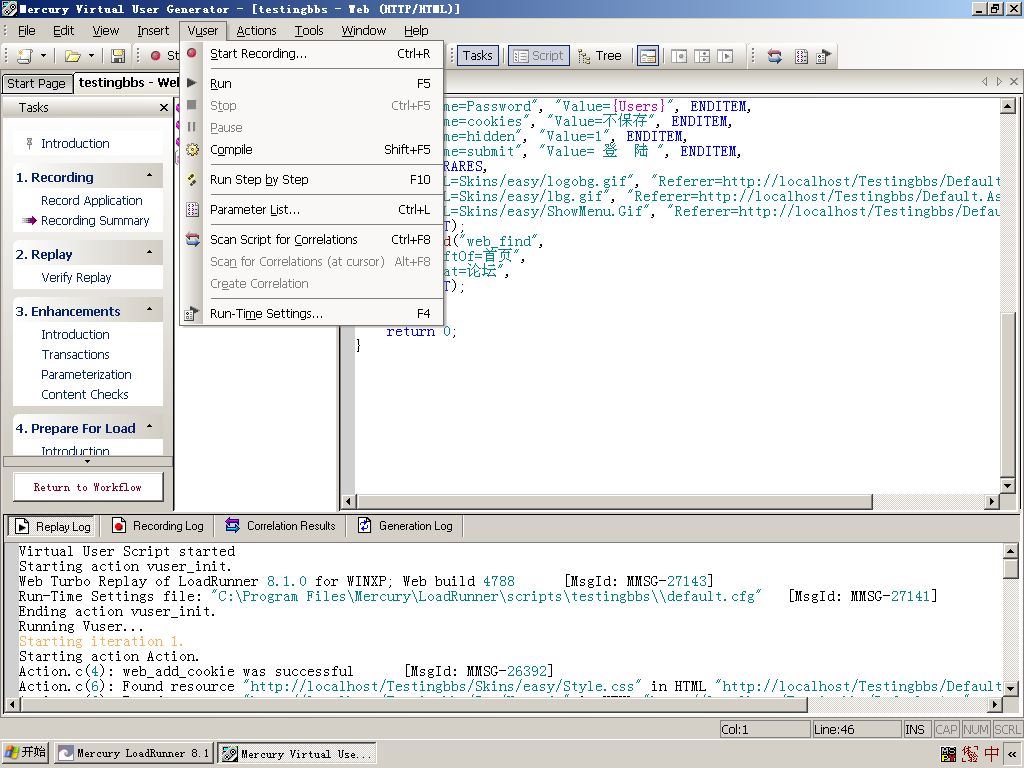Screen dimensions: 1024x768
Task: Open the Edit menu
Action: coord(63,31)
